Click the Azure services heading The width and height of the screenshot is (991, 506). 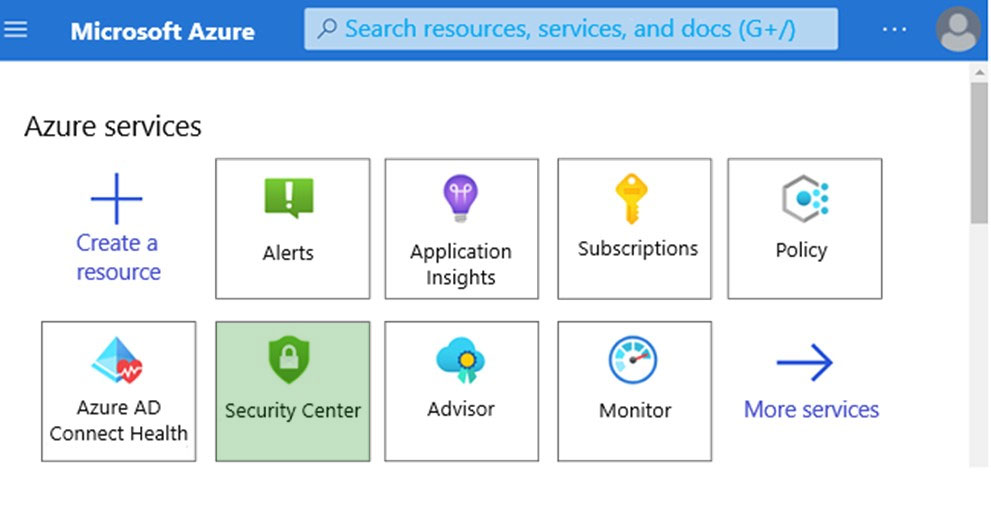point(112,126)
